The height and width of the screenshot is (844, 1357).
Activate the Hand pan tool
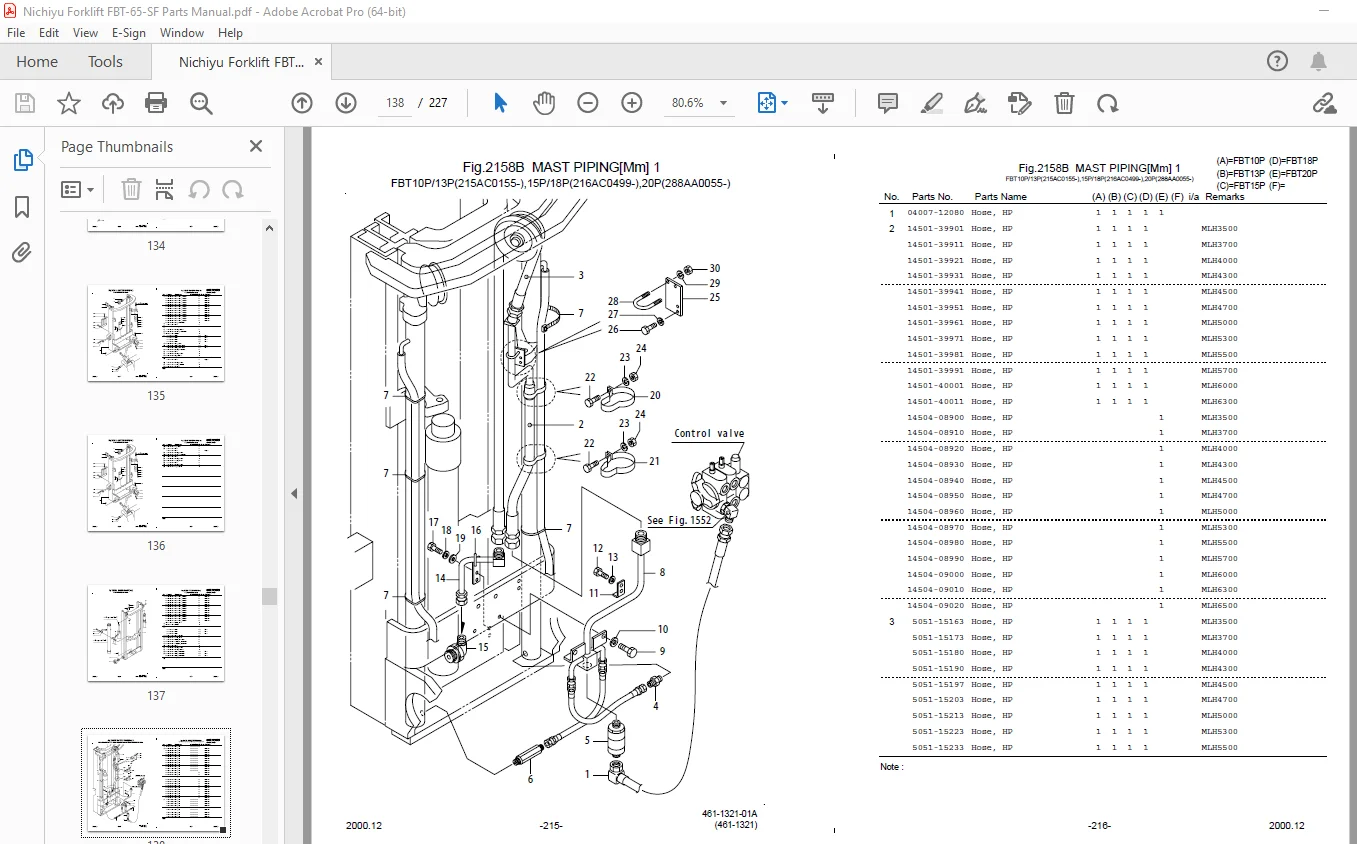click(x=544, y=103)
